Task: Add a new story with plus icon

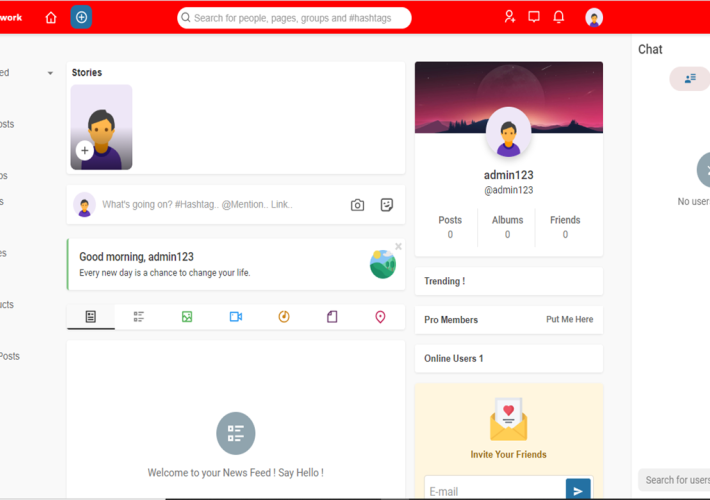Action: (85, 150)
